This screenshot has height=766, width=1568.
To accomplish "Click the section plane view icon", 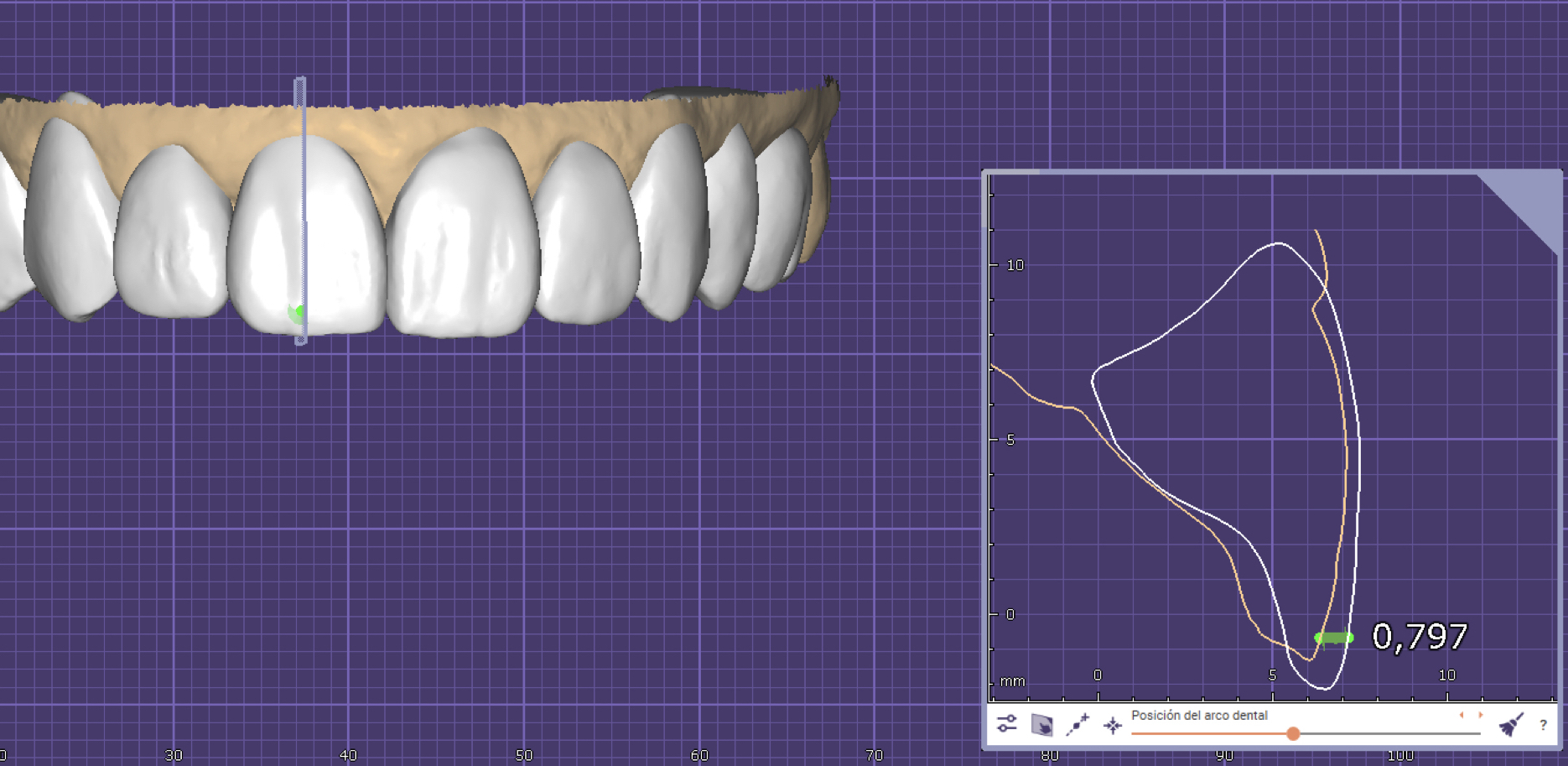I will tap(1041, 724).
